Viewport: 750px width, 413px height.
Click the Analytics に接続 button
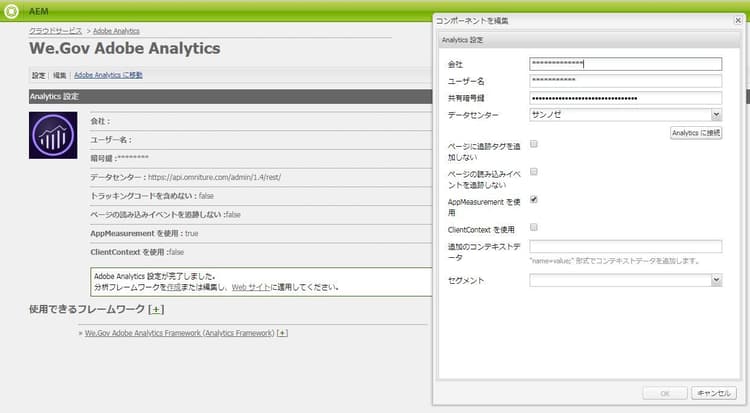click(696, 133)
